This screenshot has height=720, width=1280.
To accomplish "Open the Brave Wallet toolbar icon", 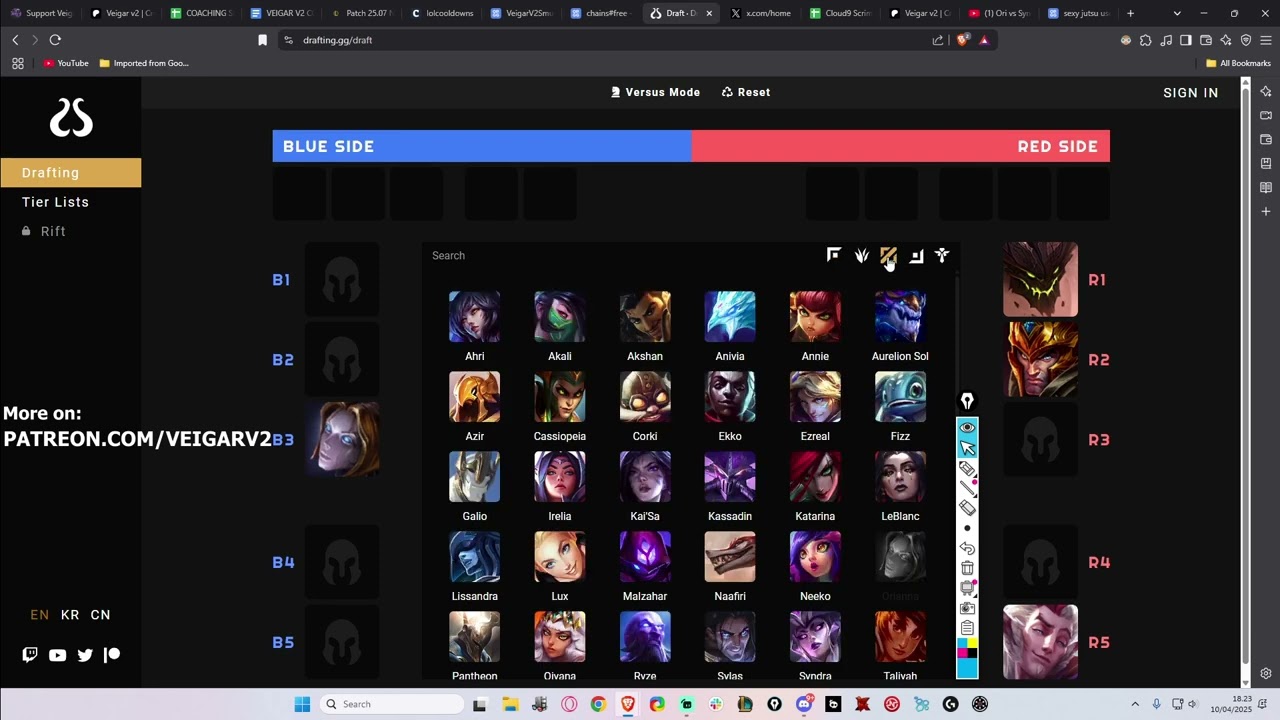I will 1206,40.
